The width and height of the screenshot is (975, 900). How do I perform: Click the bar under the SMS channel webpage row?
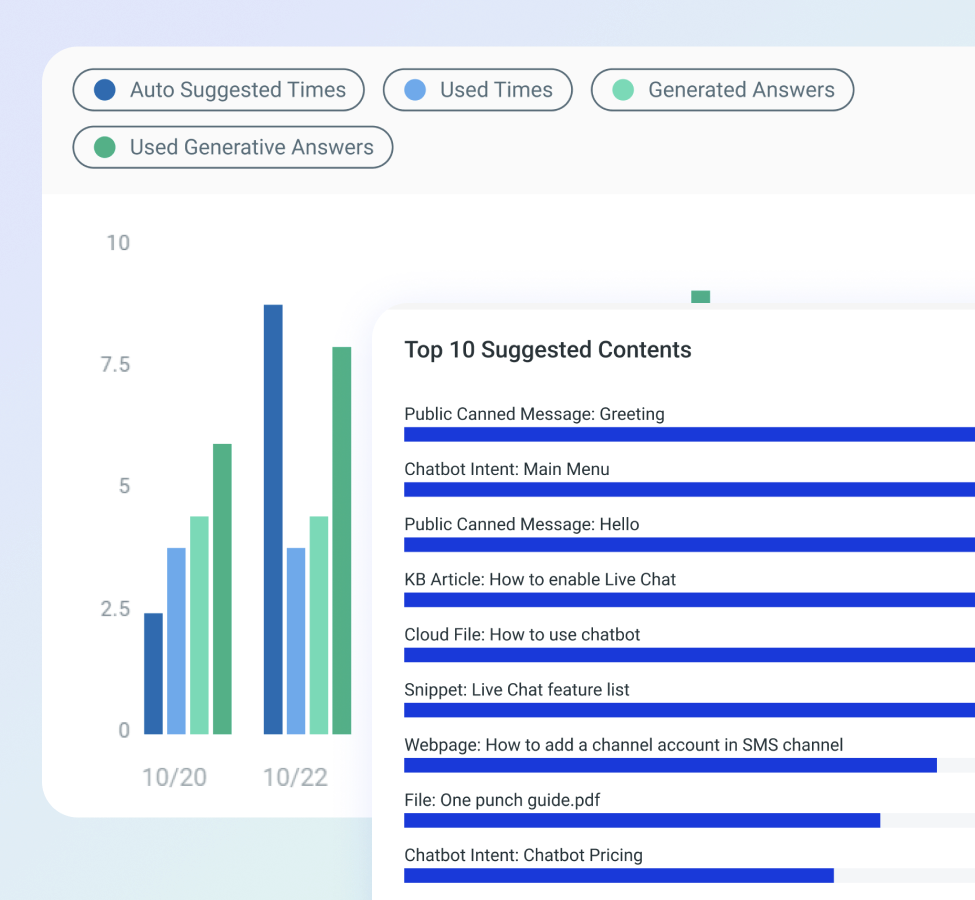tap(670, 765)
